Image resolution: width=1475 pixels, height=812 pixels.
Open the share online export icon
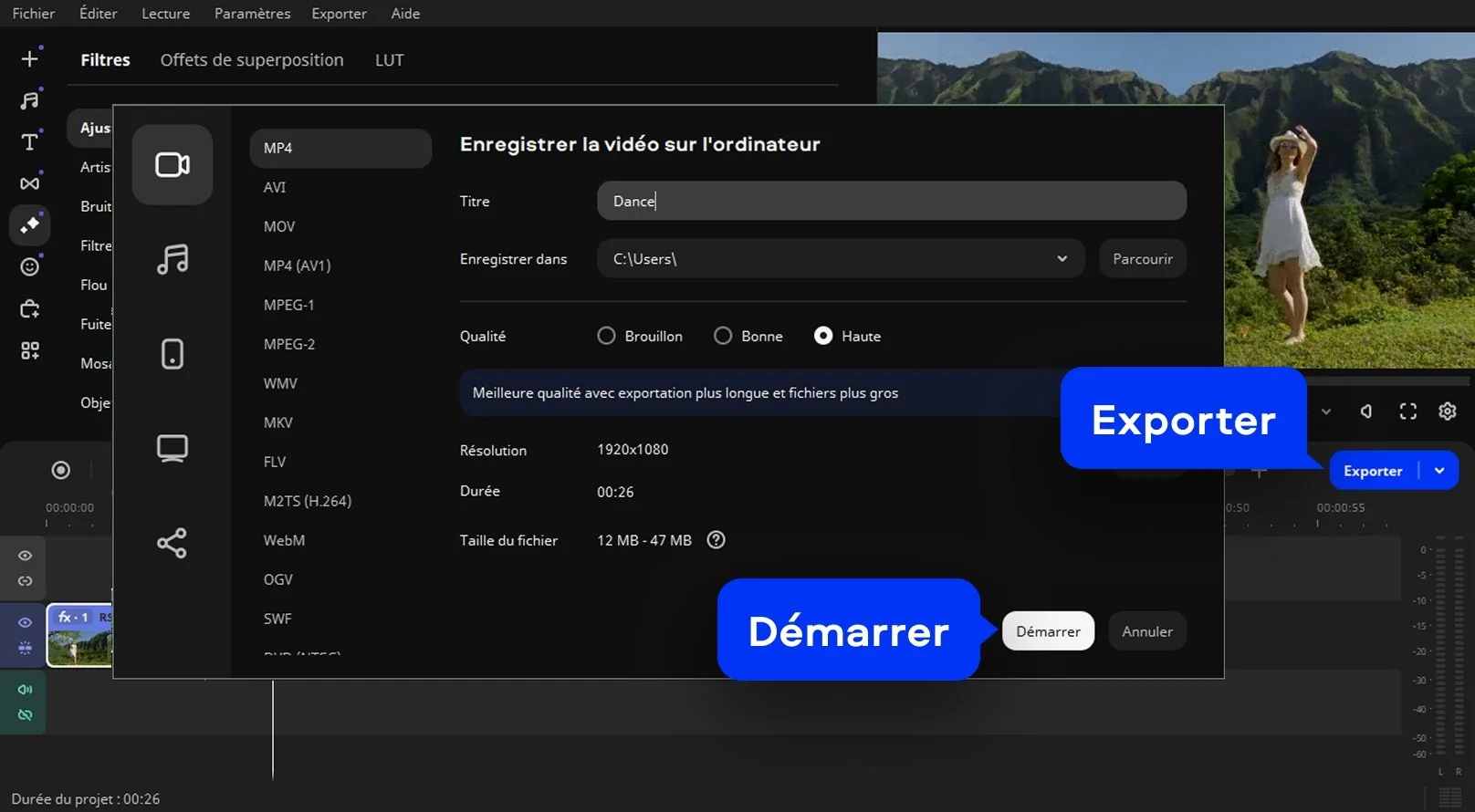(x=173, y=543)
